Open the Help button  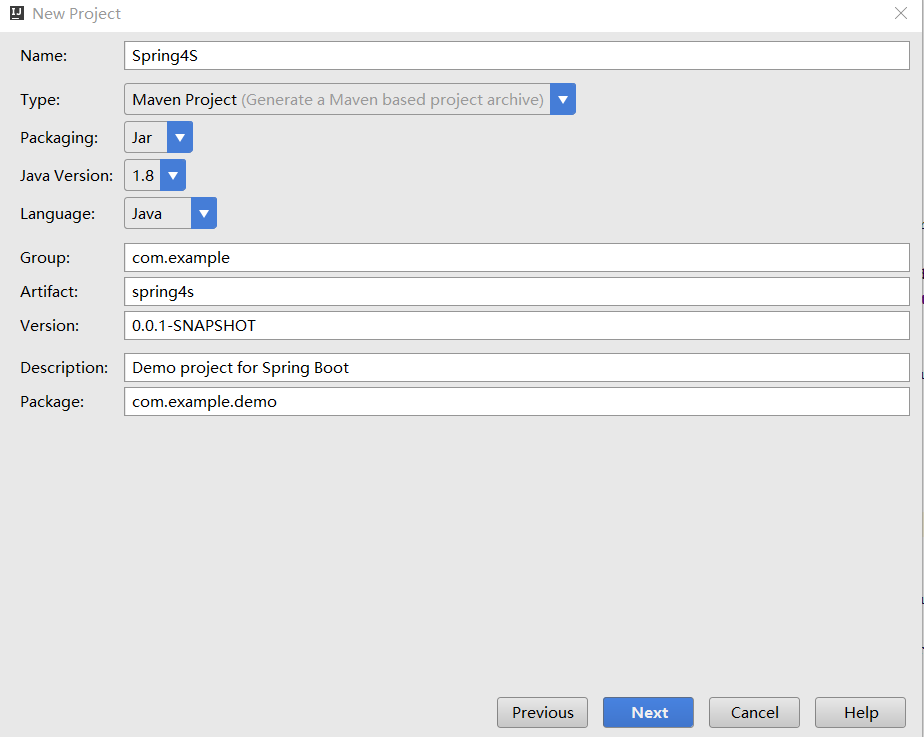[860, 713]
